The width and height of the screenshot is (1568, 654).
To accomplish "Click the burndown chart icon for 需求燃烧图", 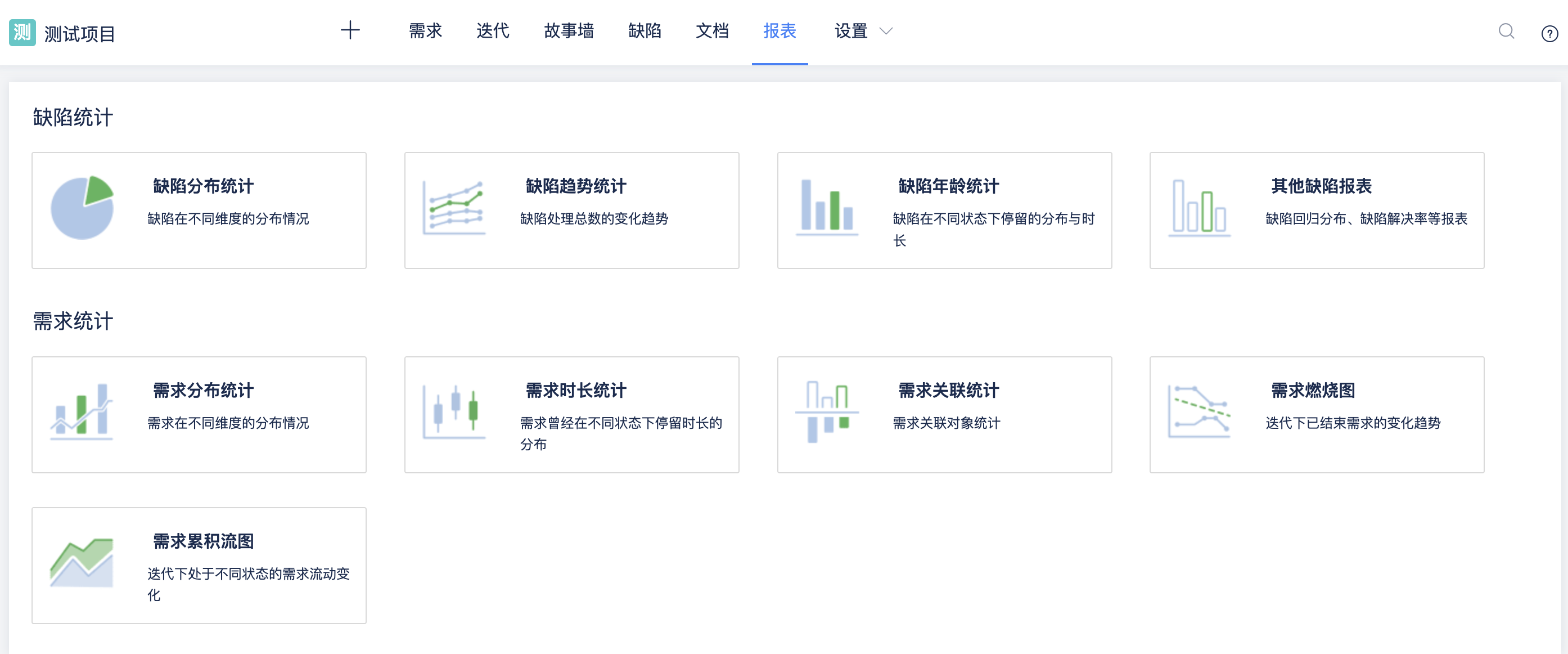I will click(x=1199, y=411).
